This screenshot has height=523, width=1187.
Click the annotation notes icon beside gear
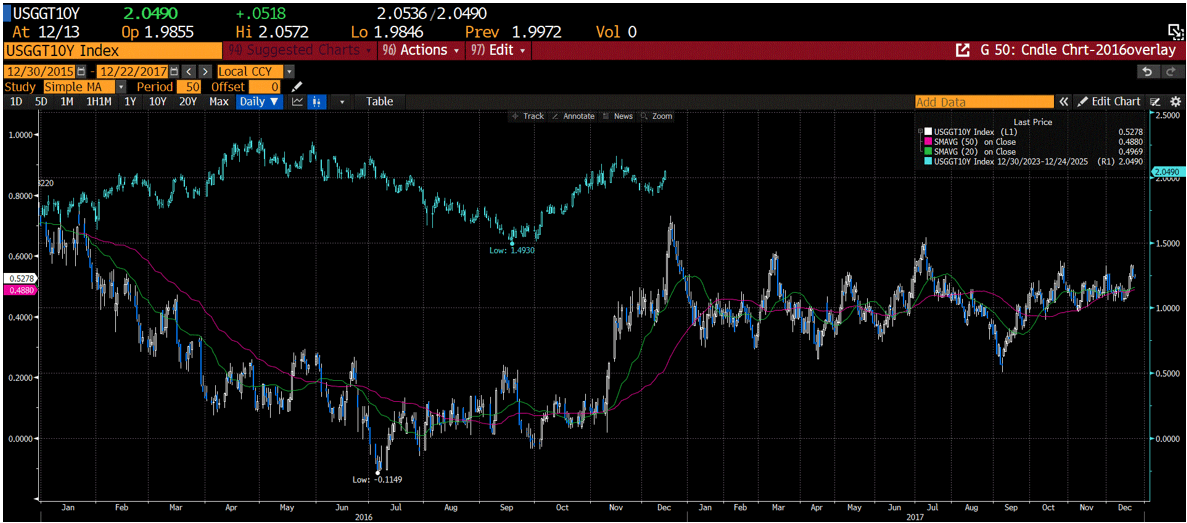coord(1155,101)
